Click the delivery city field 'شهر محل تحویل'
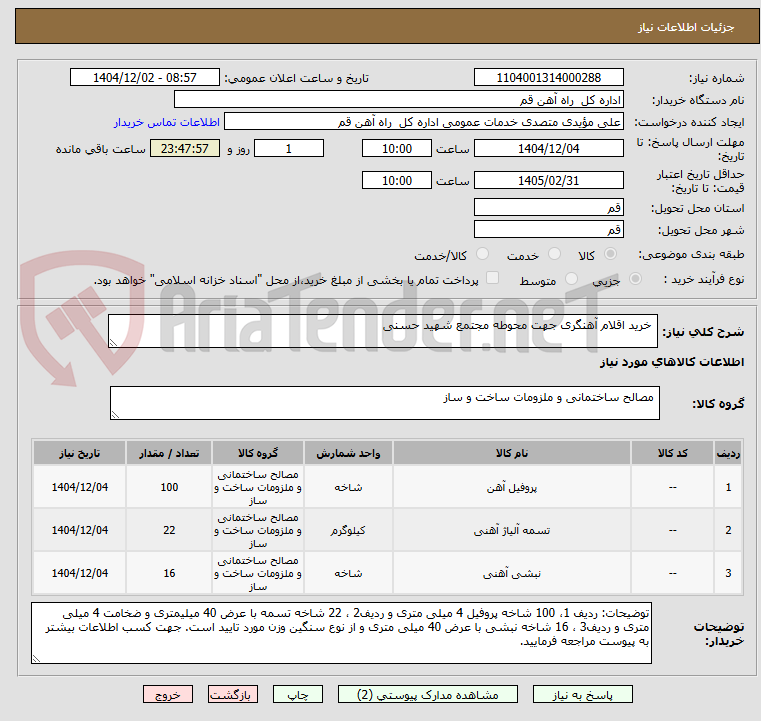761x721 pixels. coord(548,229)
